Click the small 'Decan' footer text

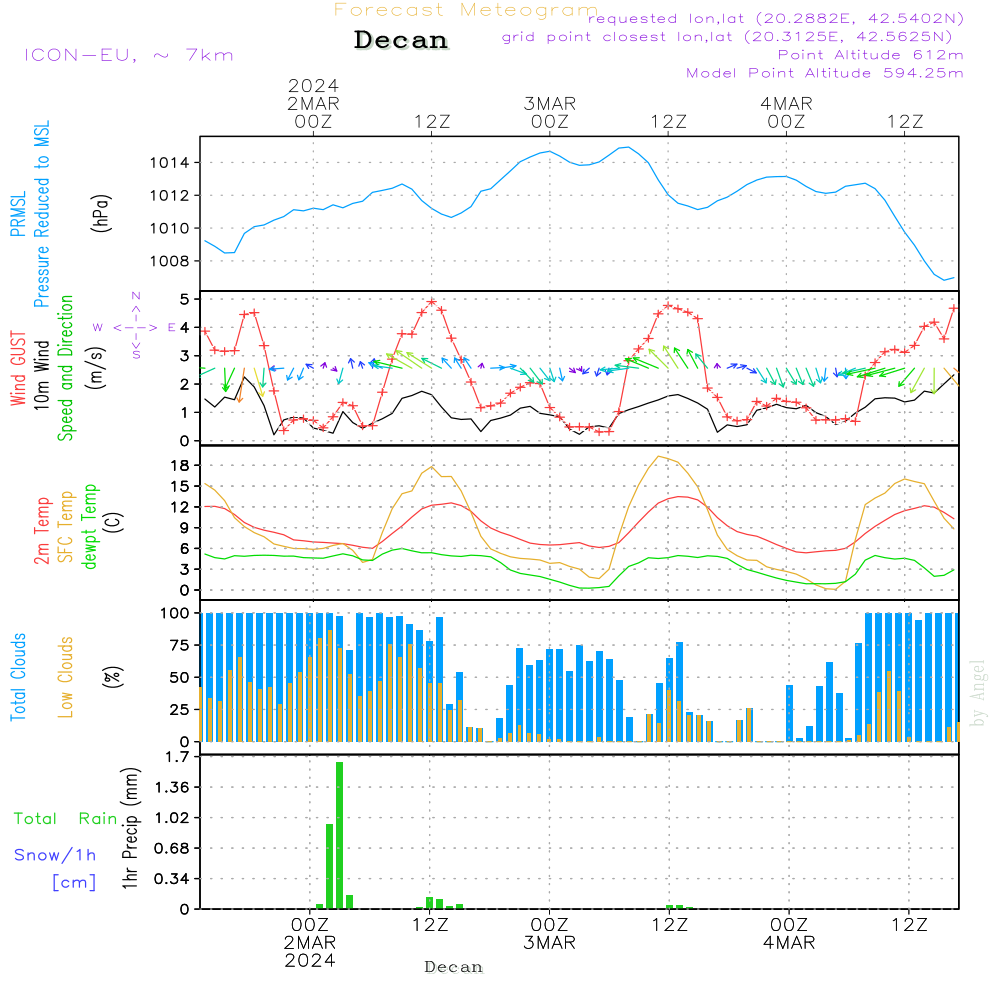pos(453,967)
